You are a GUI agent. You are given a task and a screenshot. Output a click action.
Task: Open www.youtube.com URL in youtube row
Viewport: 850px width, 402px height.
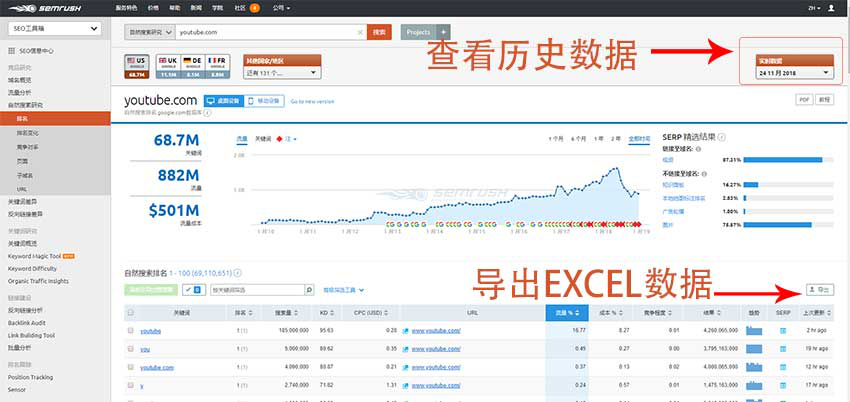436,330
